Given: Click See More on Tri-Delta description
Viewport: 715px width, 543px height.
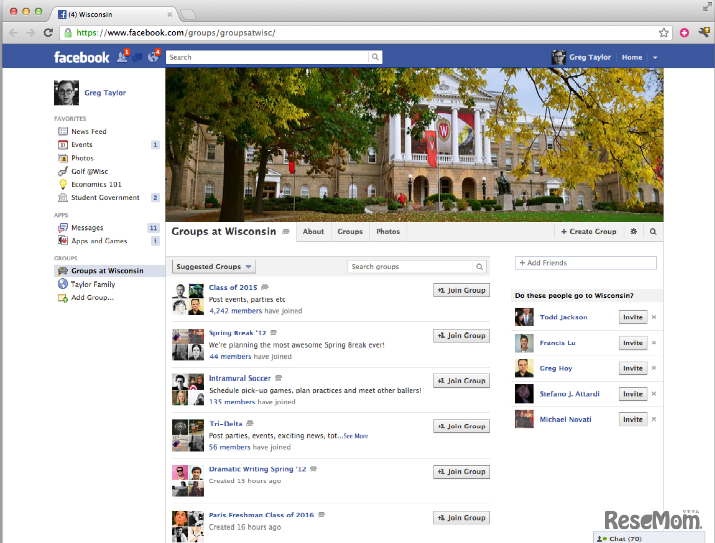Looking at the screenshot, I should click(x=355, y=436).
